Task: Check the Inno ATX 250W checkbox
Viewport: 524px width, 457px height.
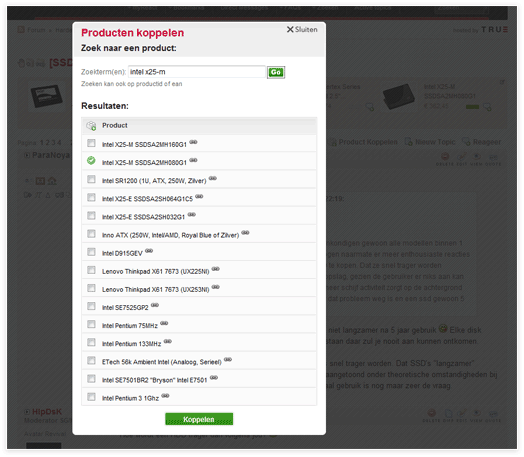Action: coord(91,234)
